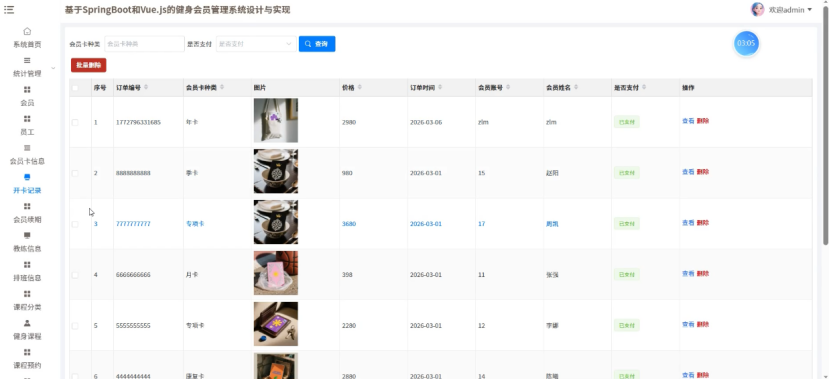Viewport: 829px width, 379px height.
Task: Open the 欢迎admin user dropdown
Action: [781, 10]
